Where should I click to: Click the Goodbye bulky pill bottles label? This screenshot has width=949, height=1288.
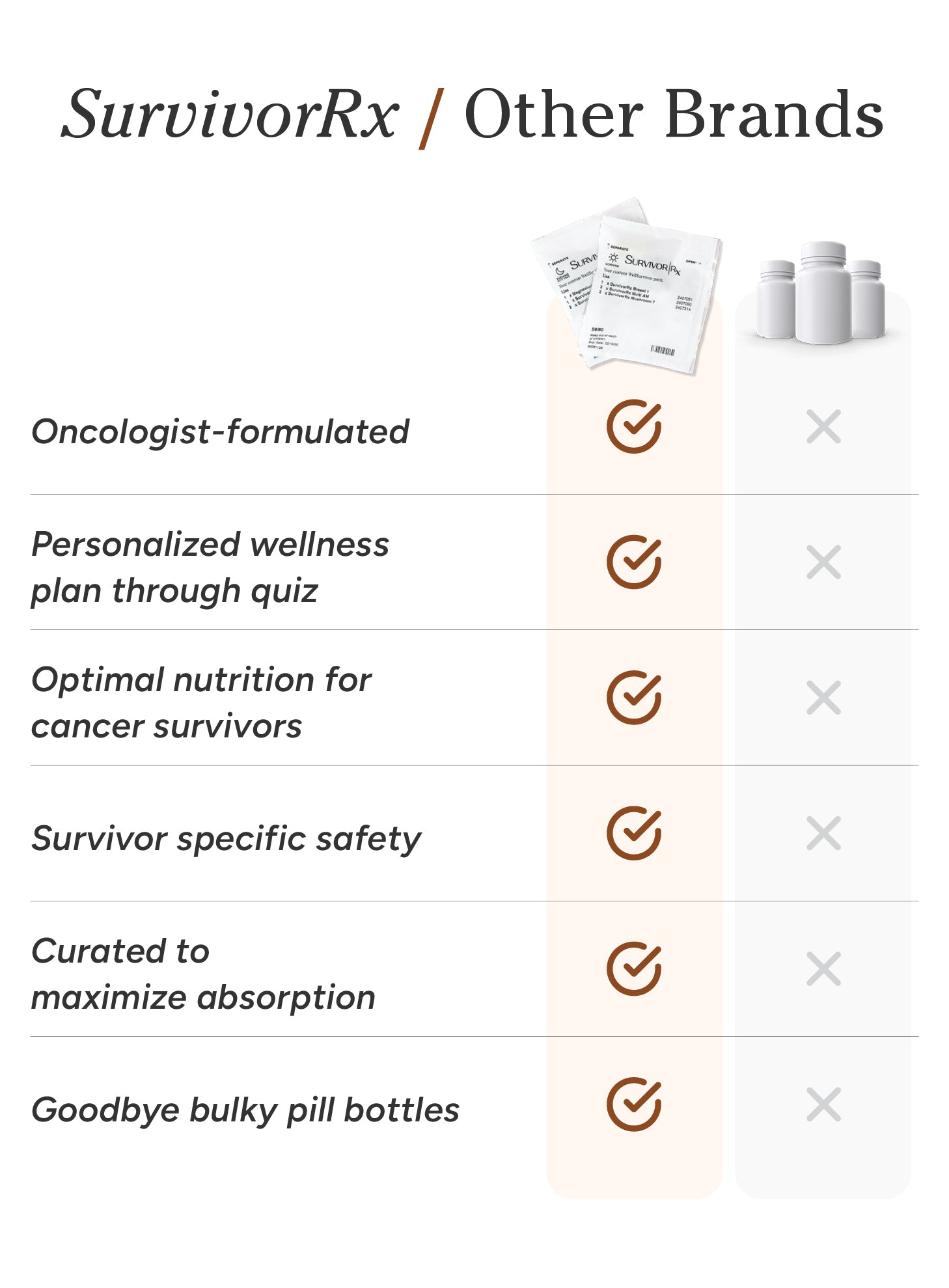(x=245, y=1110)
